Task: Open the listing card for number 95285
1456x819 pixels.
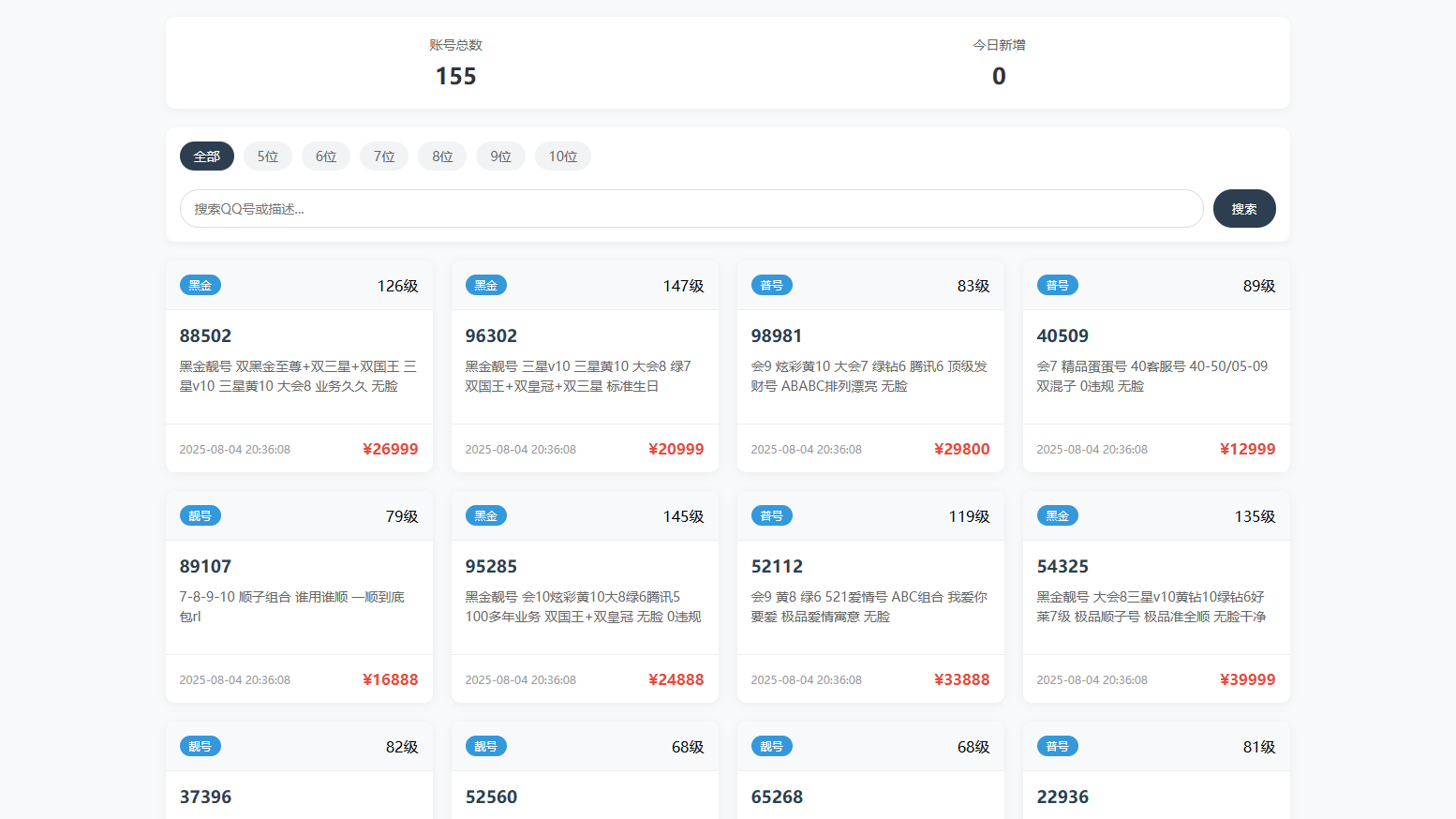Action: (x=585, y=590)
